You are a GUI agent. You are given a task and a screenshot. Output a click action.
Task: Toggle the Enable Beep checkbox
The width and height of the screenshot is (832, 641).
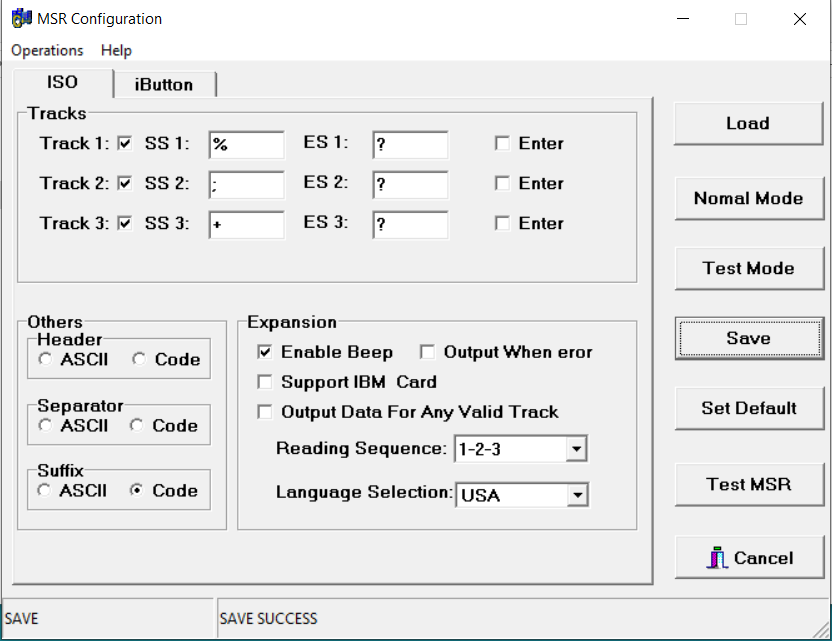(265, 352)
